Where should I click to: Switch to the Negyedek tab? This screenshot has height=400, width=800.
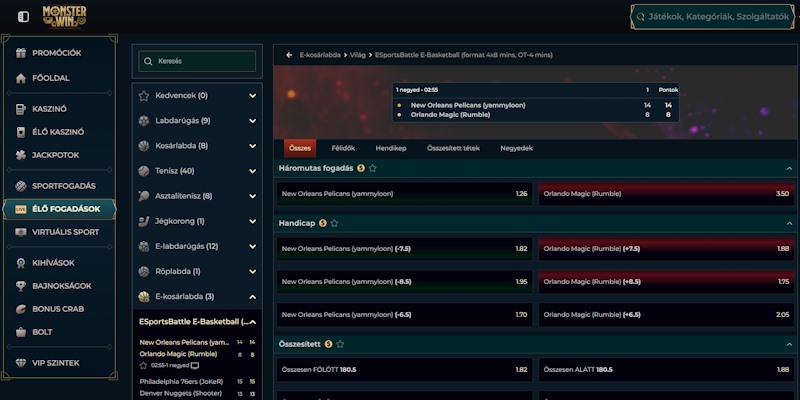516,148
